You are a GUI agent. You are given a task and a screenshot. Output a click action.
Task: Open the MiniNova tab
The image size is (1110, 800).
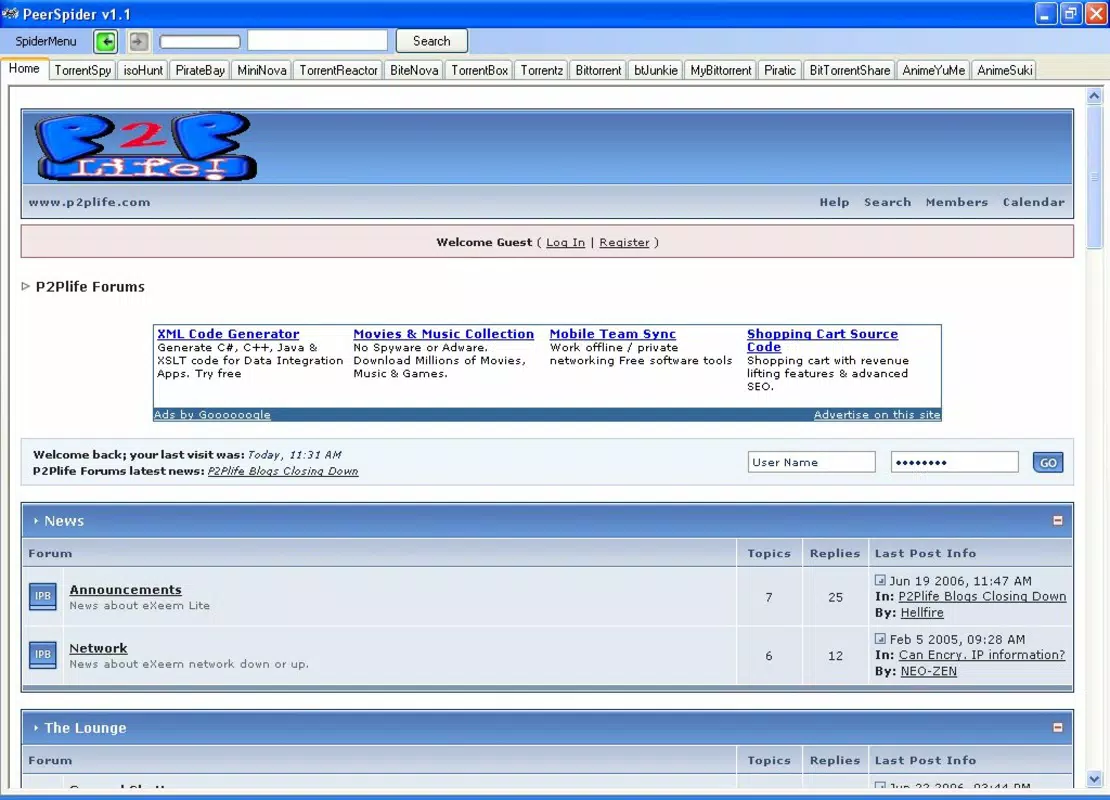pyautogui.click(x=262, y=70)
